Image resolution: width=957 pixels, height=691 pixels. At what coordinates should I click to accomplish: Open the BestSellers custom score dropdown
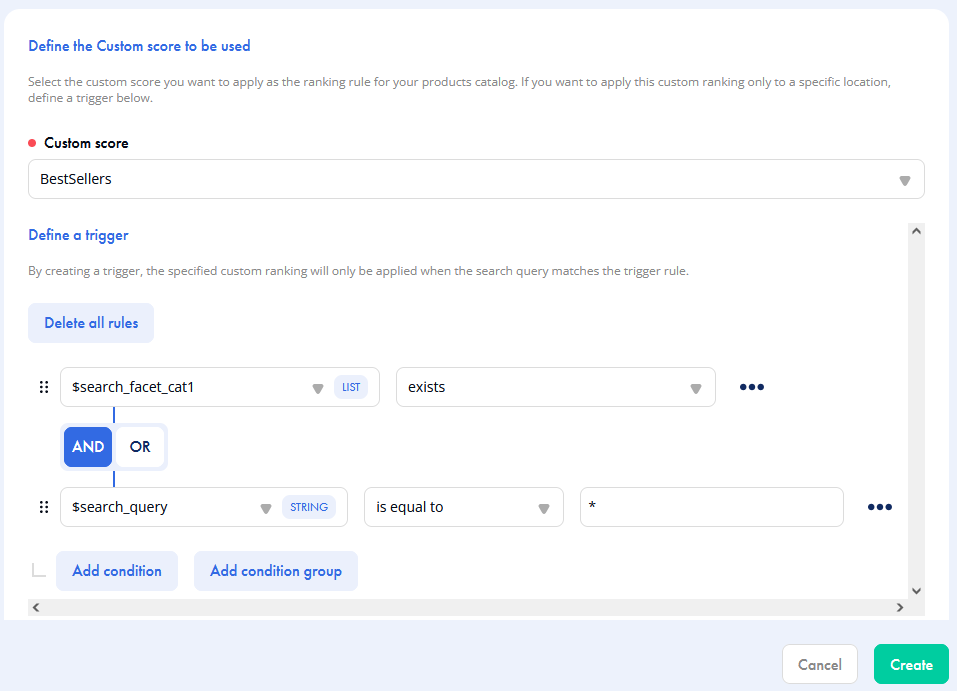pyautogui.click(x=476, y=179)
